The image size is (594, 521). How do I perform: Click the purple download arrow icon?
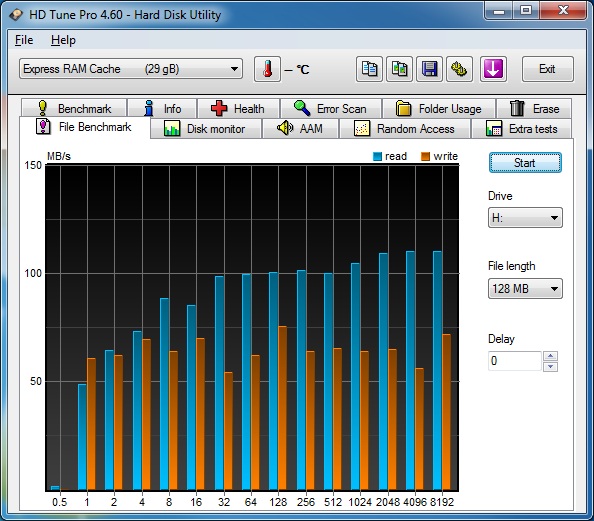(x=493, y=69)
